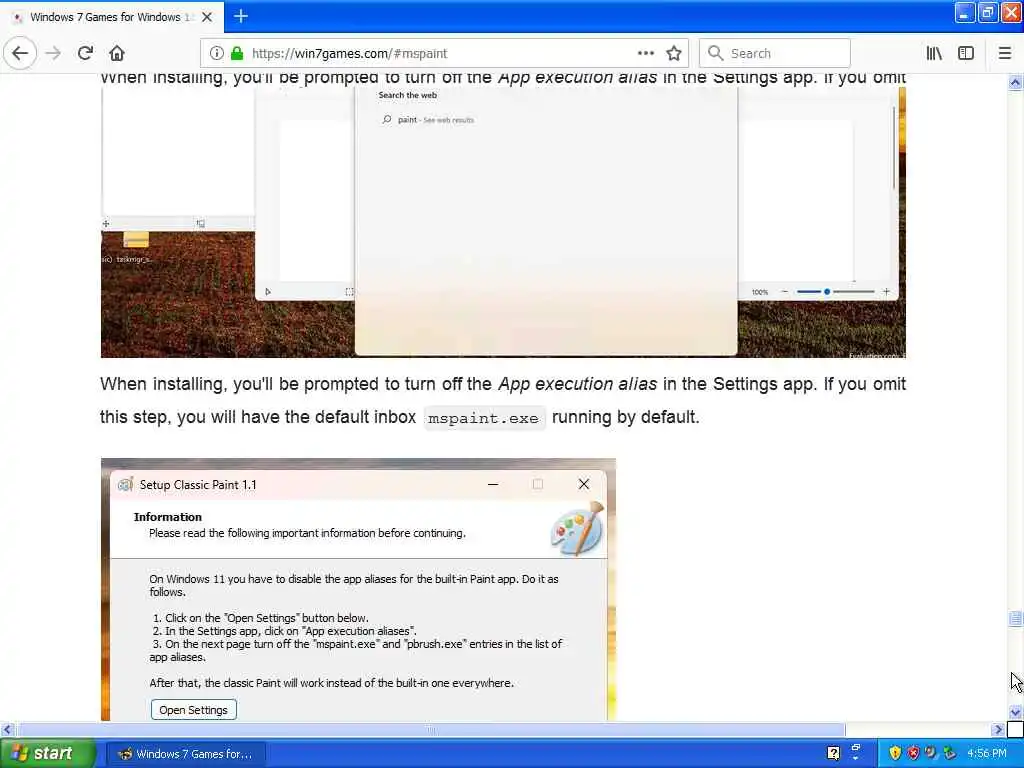Click the X on the Setup Classic Paint dialog
The width and height of the screenshot is (1024, 768).
584,484
